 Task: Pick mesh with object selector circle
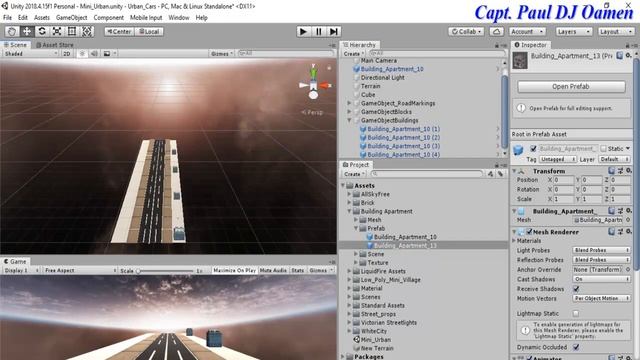pos(628,220)
